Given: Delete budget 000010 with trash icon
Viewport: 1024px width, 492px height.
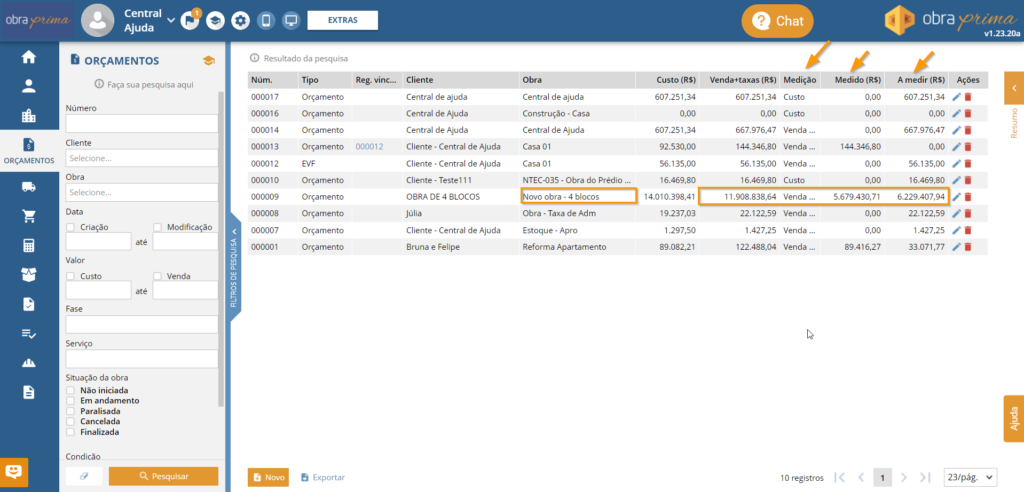Looking at the screenshot, I should pyautogui.click(x=968, y=180).
